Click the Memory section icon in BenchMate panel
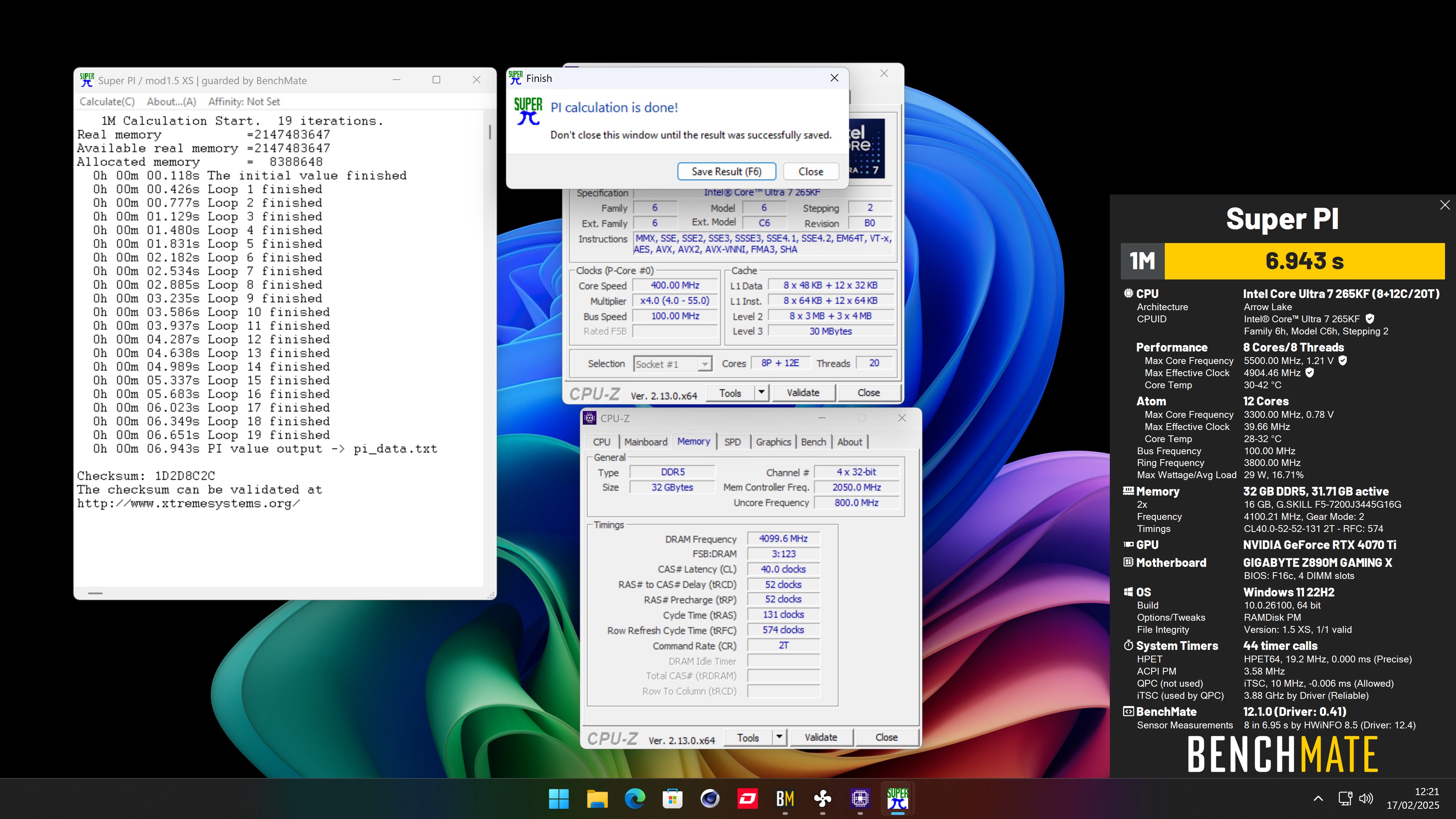Screen dimensions: 1456x819 pos(1128,491)
